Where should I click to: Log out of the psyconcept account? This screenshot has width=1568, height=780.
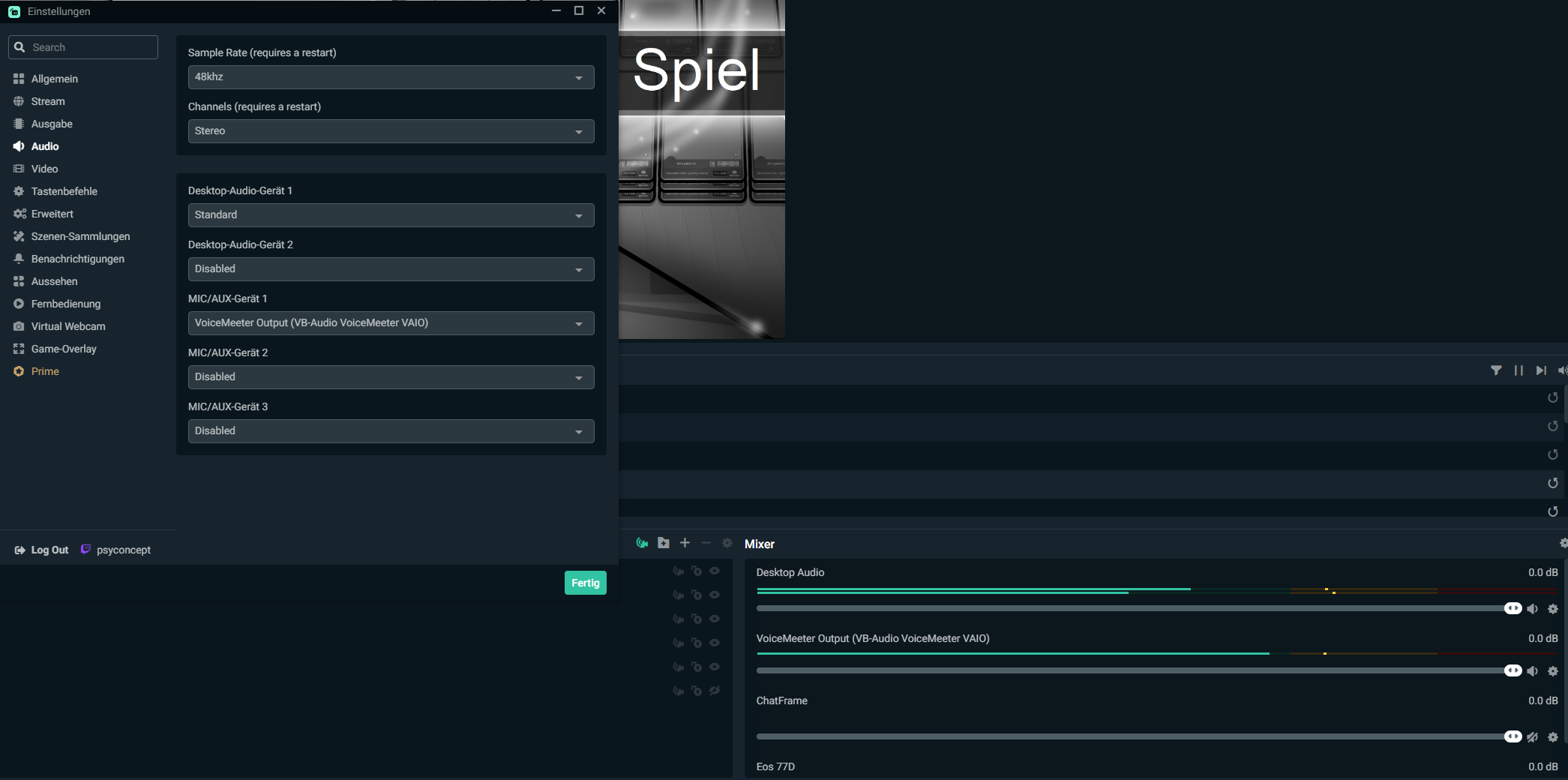pos(41,549)
